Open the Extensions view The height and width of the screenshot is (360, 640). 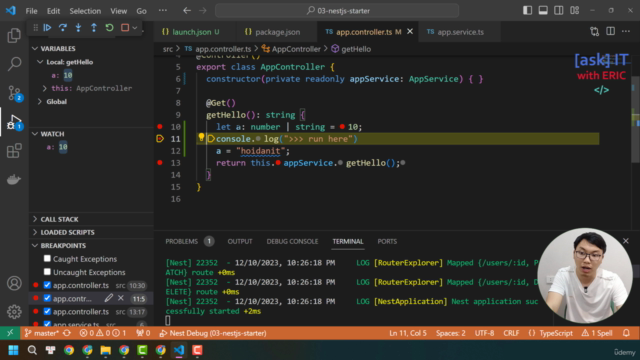click(x=14, y=151)
